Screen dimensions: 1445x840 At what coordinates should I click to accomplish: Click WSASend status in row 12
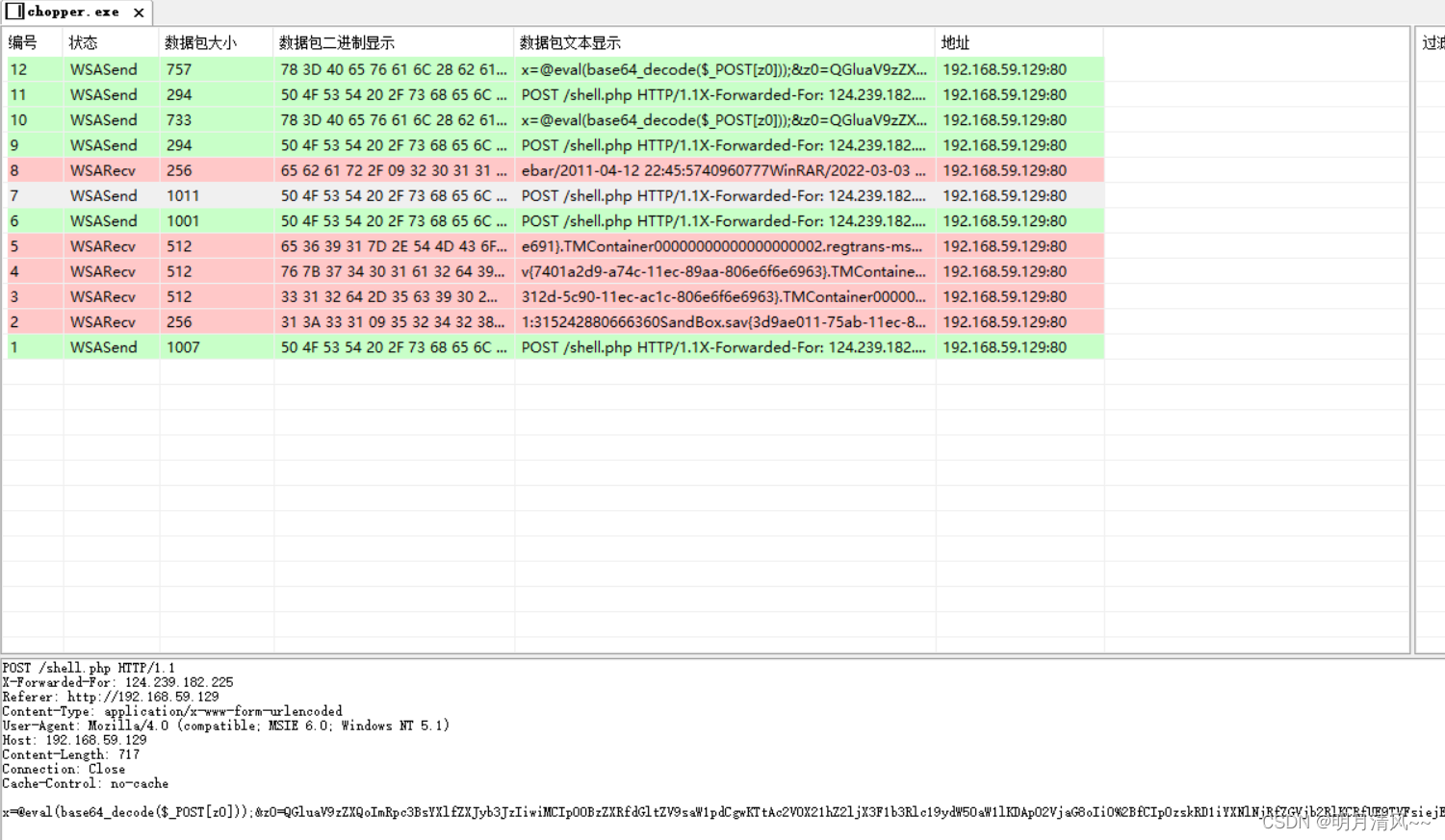click(x=103, y=69)
